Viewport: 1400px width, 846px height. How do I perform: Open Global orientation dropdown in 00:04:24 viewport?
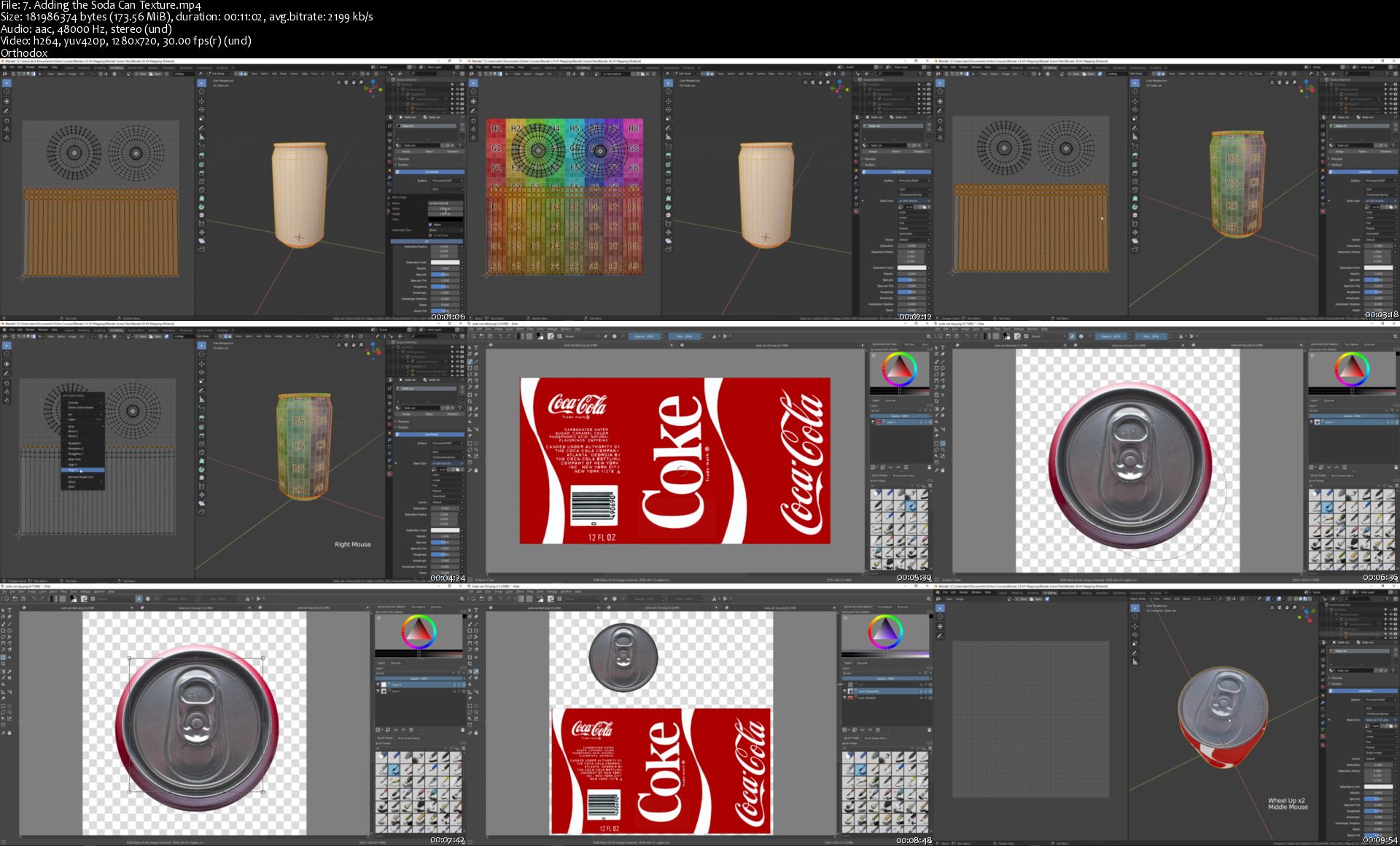click(x=325, y=336)
